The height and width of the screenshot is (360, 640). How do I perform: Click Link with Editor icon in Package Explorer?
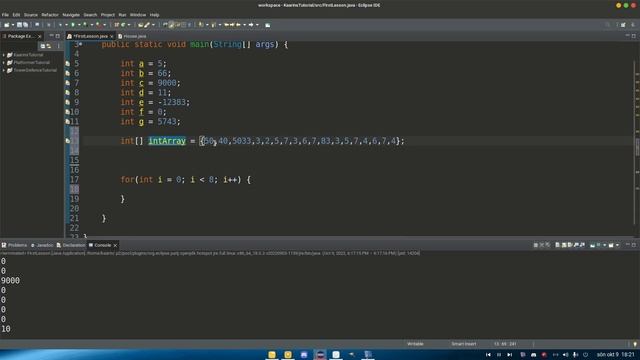(49, 46)
